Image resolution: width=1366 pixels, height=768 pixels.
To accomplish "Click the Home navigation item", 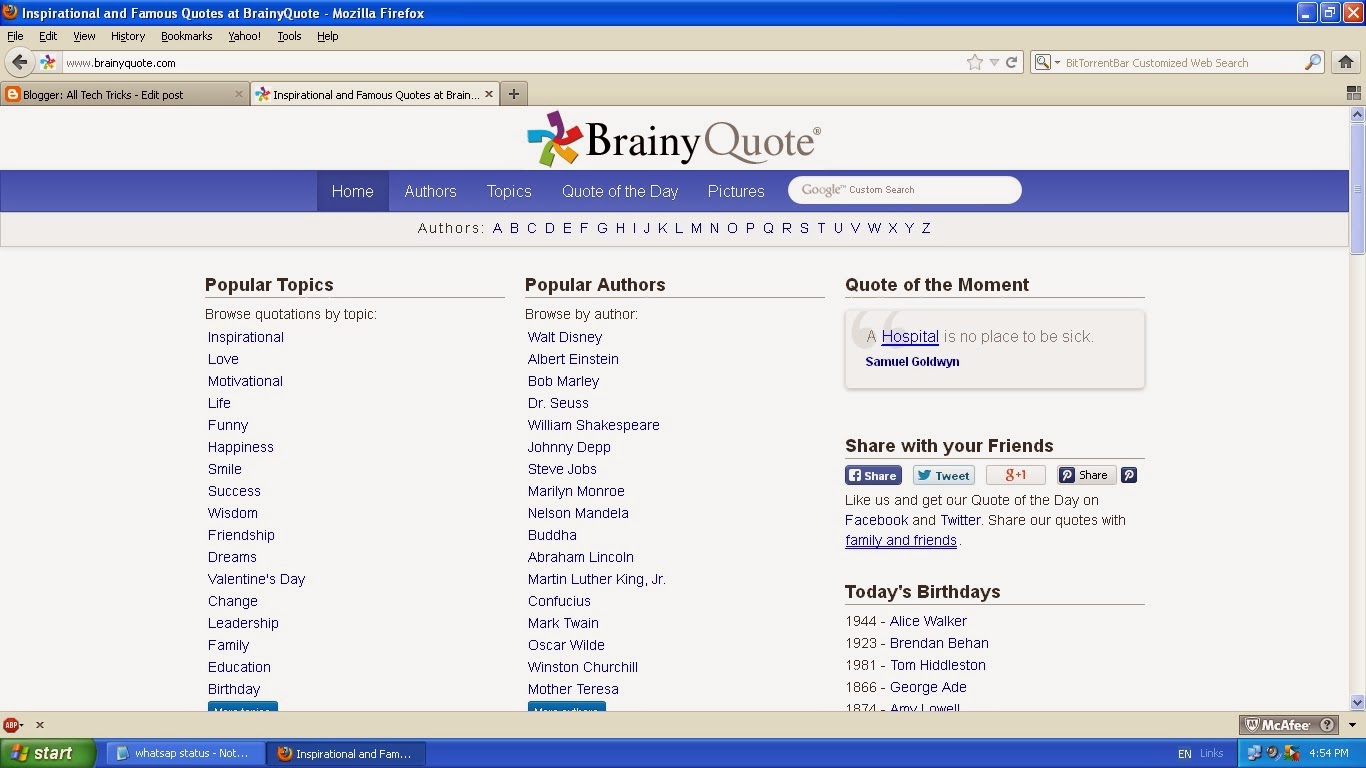I will pos(352,191).
